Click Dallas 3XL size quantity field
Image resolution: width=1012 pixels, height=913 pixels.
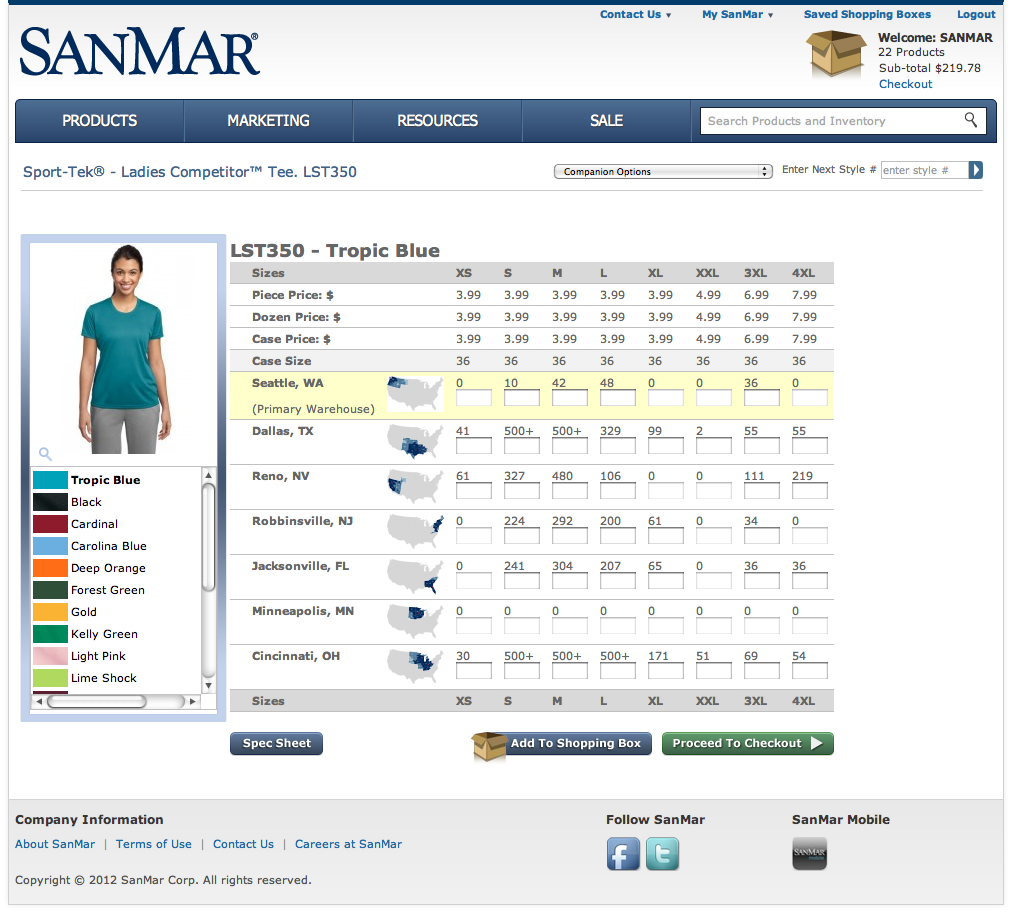(x=762, y=445)
